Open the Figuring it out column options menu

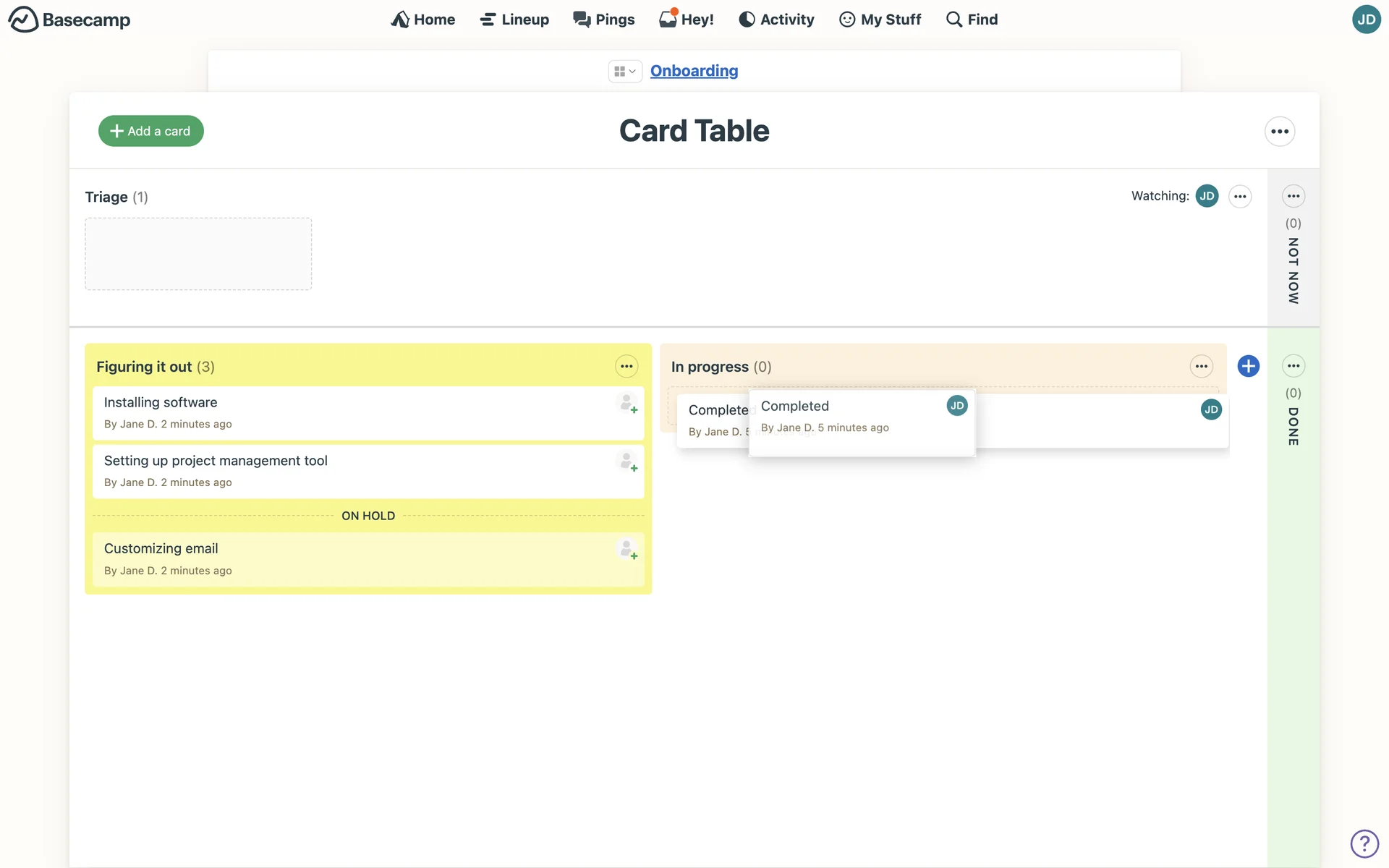click(626, 367)
